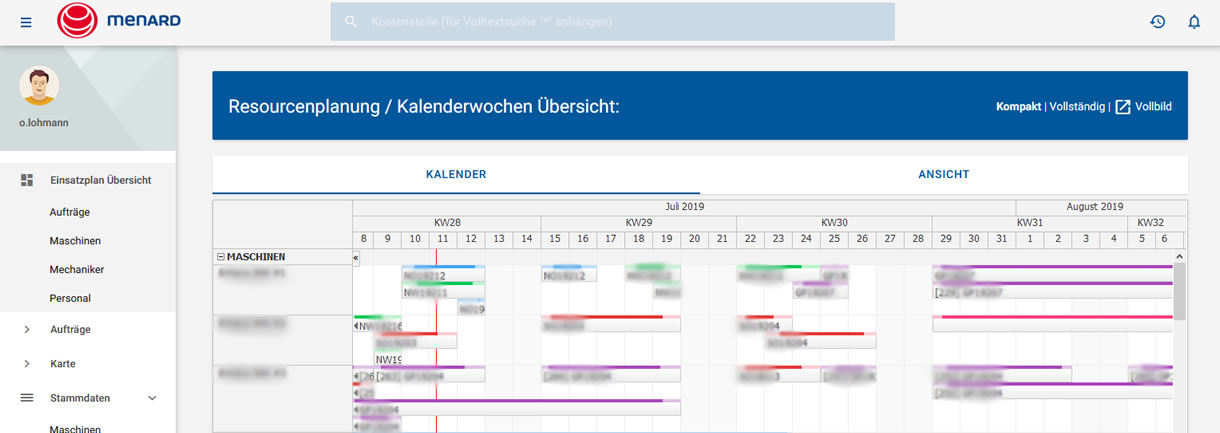Image resolution: width=1220 pixels, height=433 pixels.
Task: Switch to Vollständig view
Action: pyautogui.click(x=1077, y=106)
